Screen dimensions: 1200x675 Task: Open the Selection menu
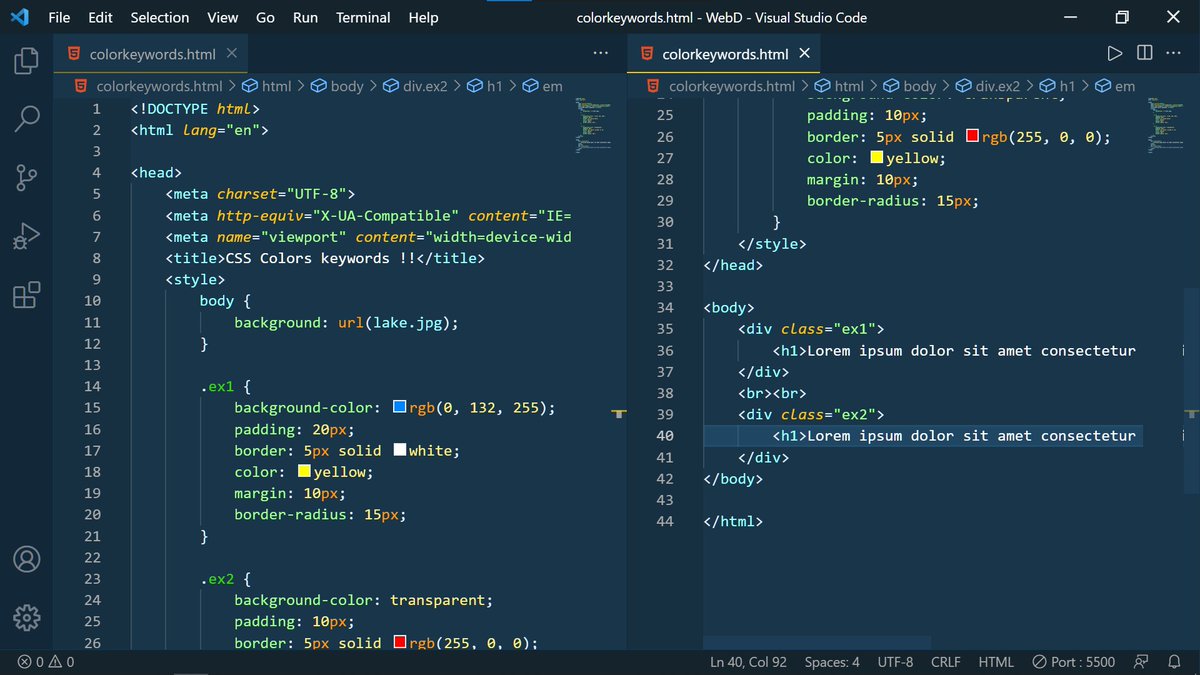[160, 17]
